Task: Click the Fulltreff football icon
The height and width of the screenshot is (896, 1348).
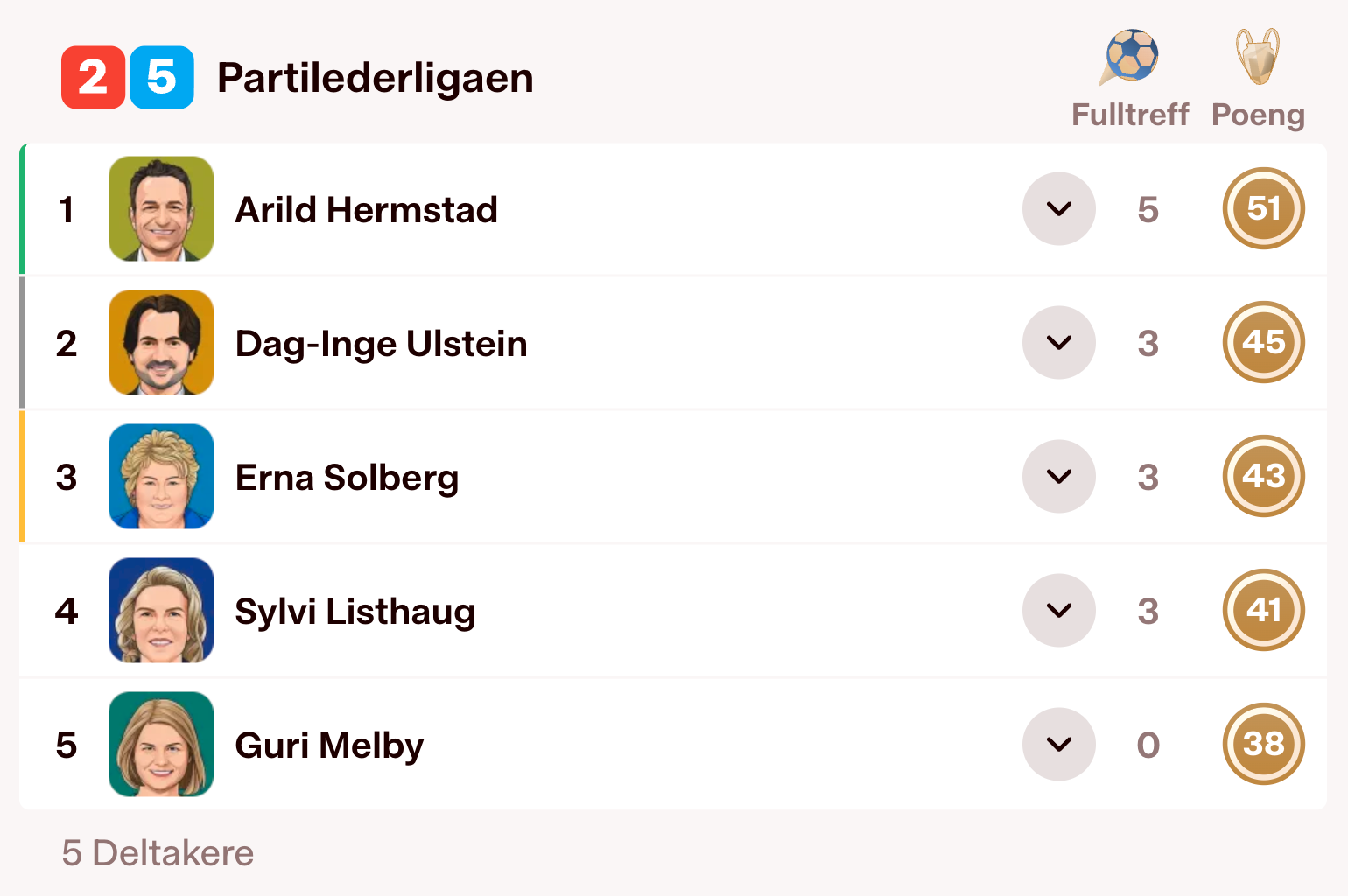Action: pos(1130,56)
